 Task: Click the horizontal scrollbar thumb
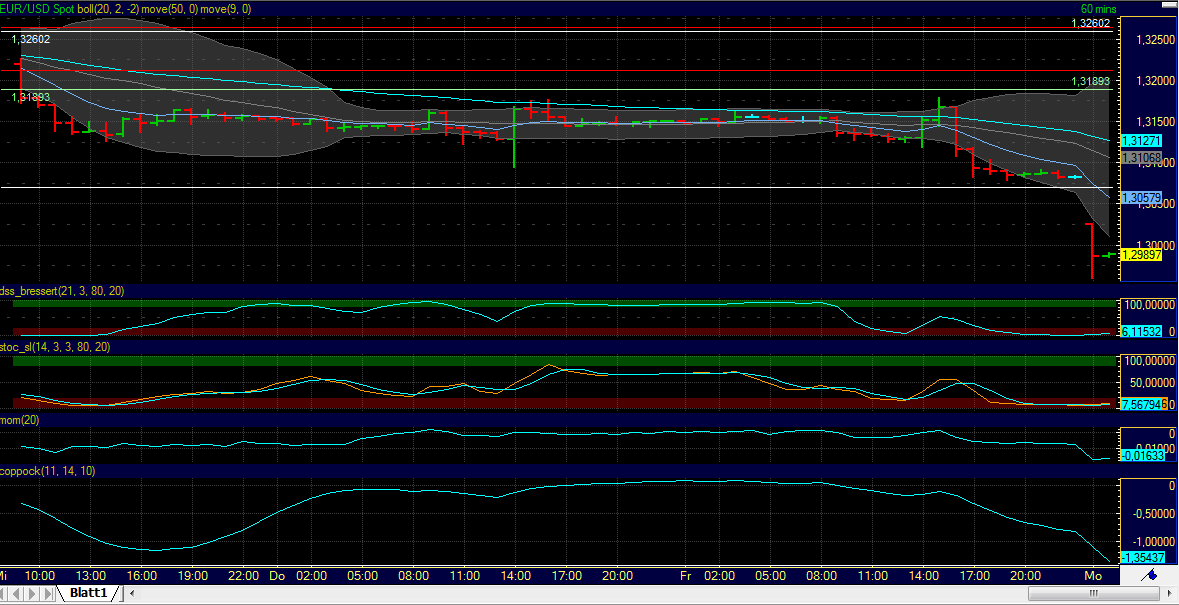[x=1094, y=593]
